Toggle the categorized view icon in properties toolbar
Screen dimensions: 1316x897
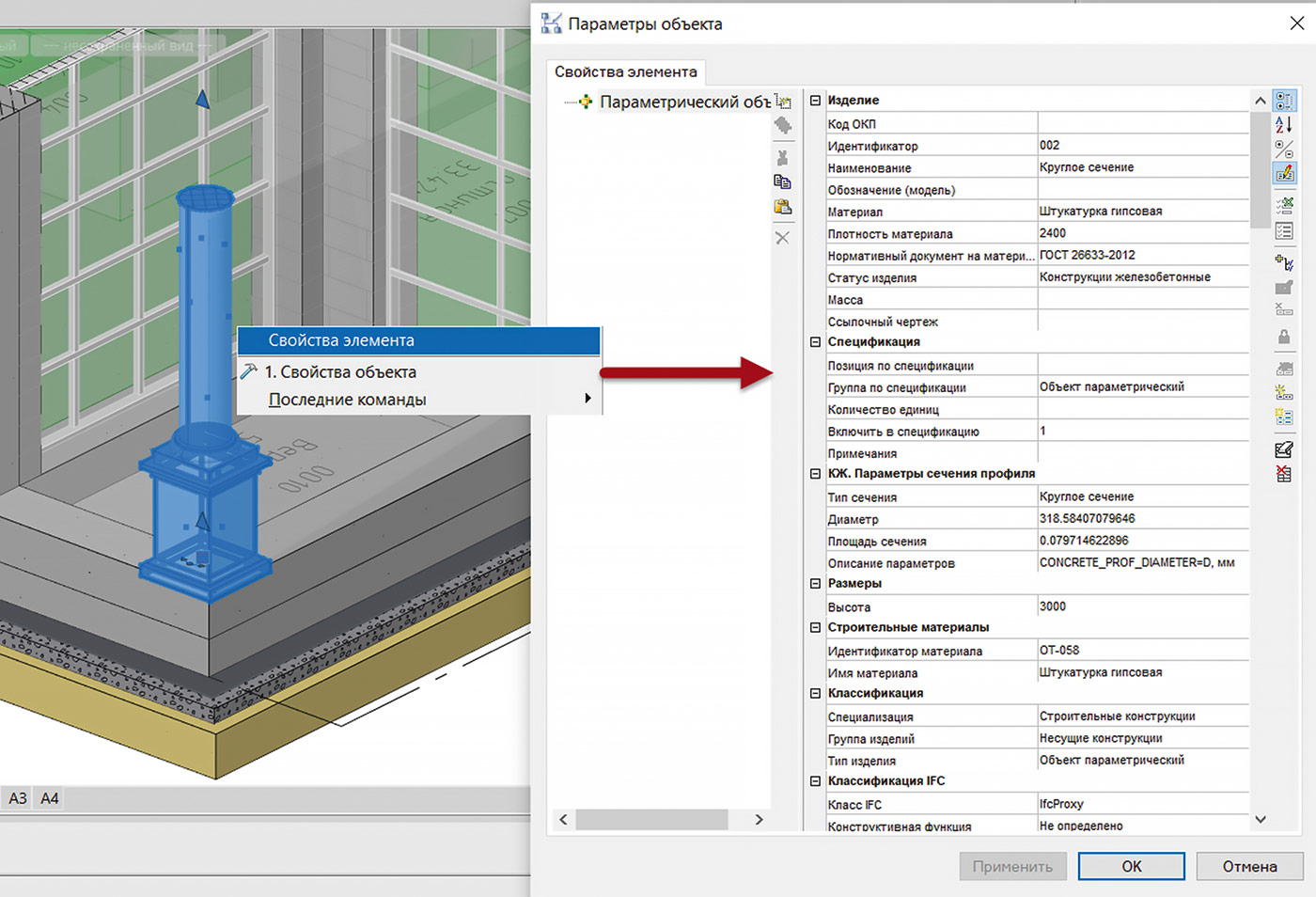pos(1284,101)
